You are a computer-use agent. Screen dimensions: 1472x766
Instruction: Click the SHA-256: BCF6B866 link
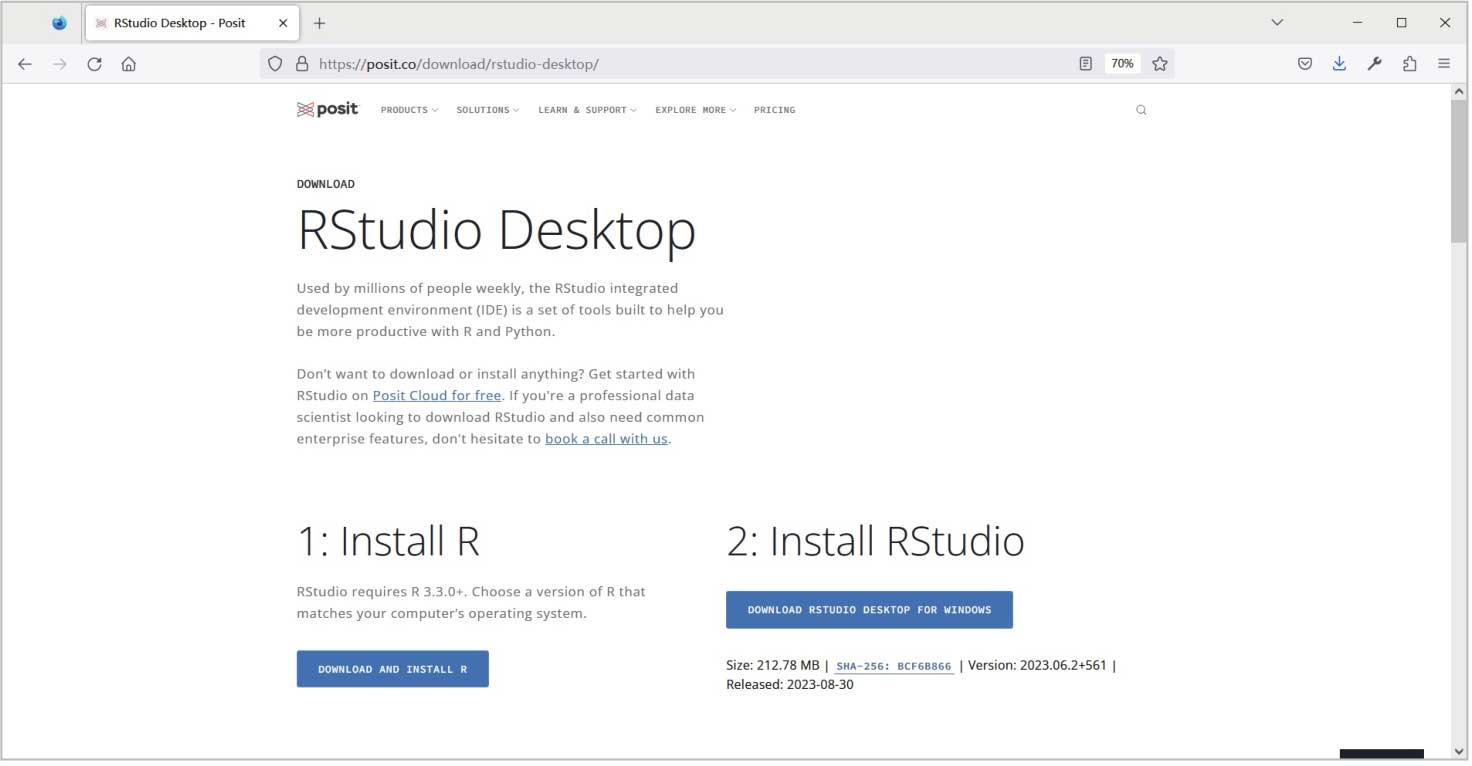click(x=894, y=666)
